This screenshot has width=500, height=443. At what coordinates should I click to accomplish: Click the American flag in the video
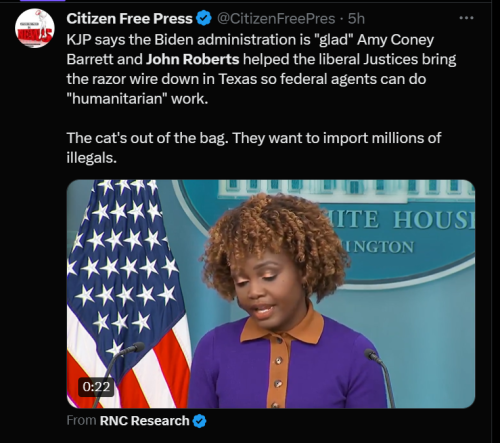point(125,293)
